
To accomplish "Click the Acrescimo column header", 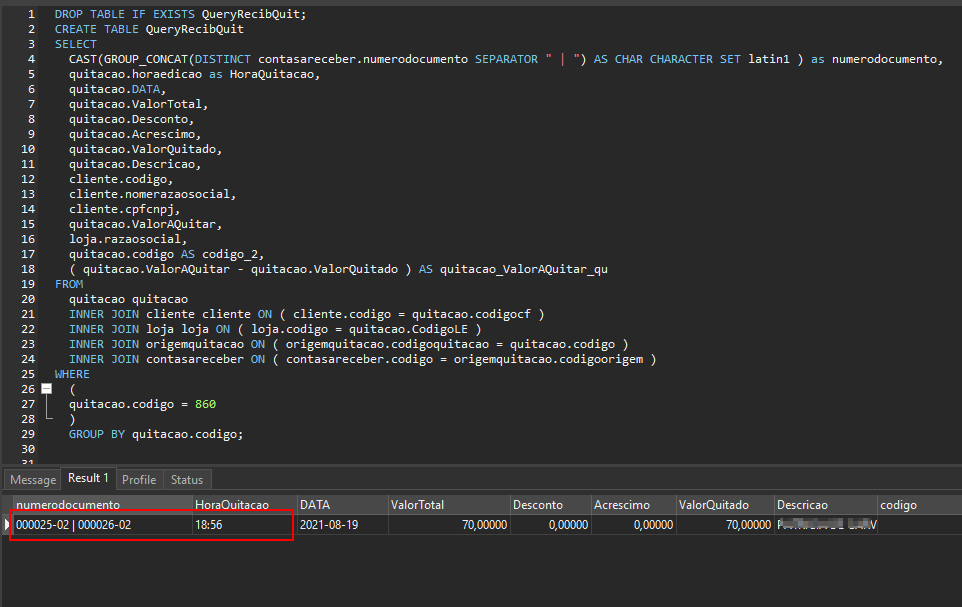I will pos(633,505).
